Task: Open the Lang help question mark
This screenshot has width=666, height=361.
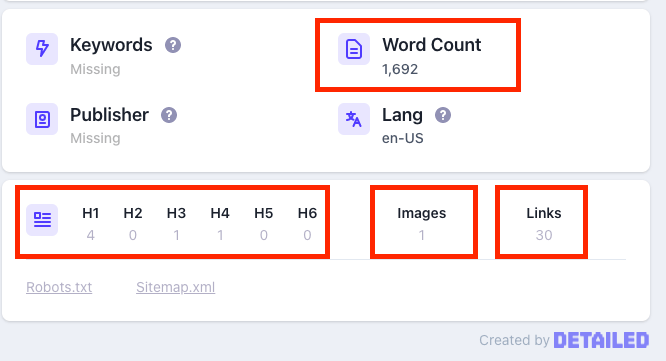Action: click(443, 115)
